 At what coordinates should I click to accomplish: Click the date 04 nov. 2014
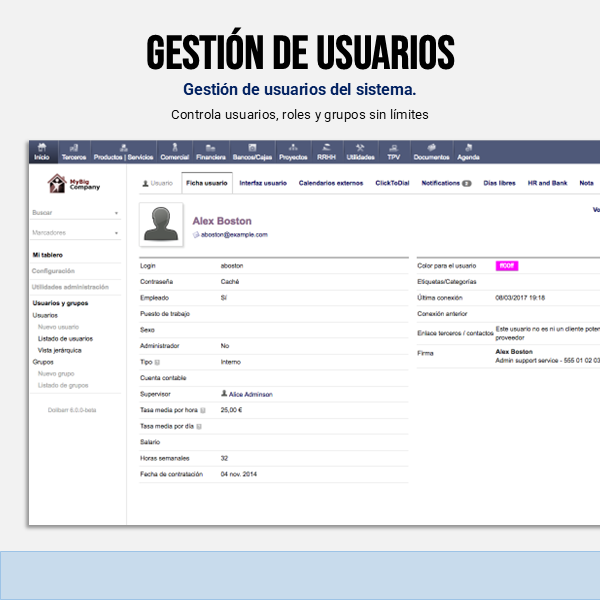pos(238,474)
